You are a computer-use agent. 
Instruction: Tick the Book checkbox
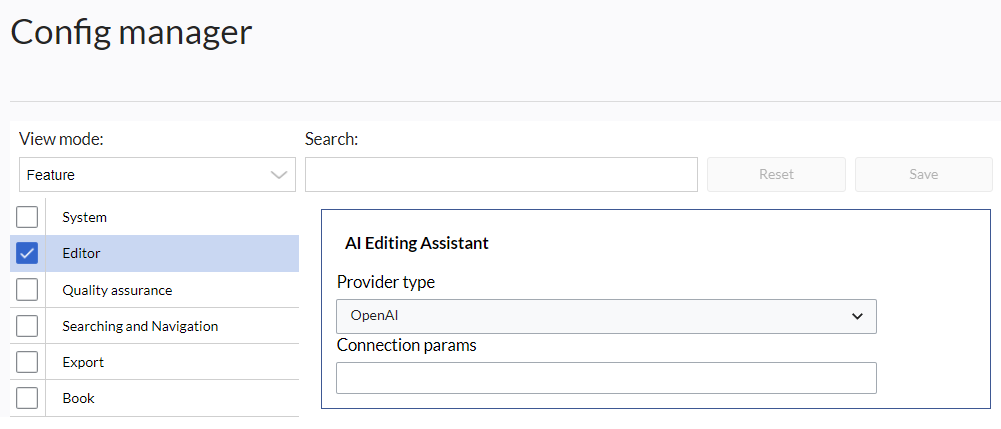click(x=27, y=398)
